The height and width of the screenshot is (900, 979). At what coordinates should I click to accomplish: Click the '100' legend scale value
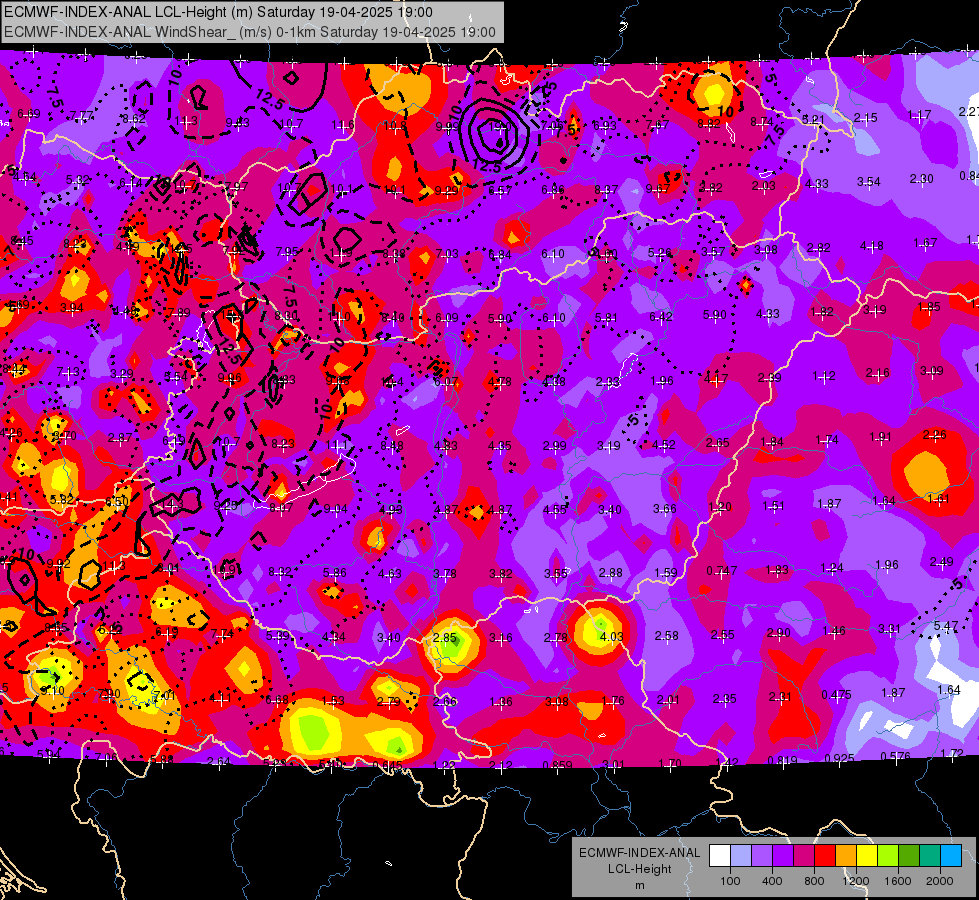[730, 881]
